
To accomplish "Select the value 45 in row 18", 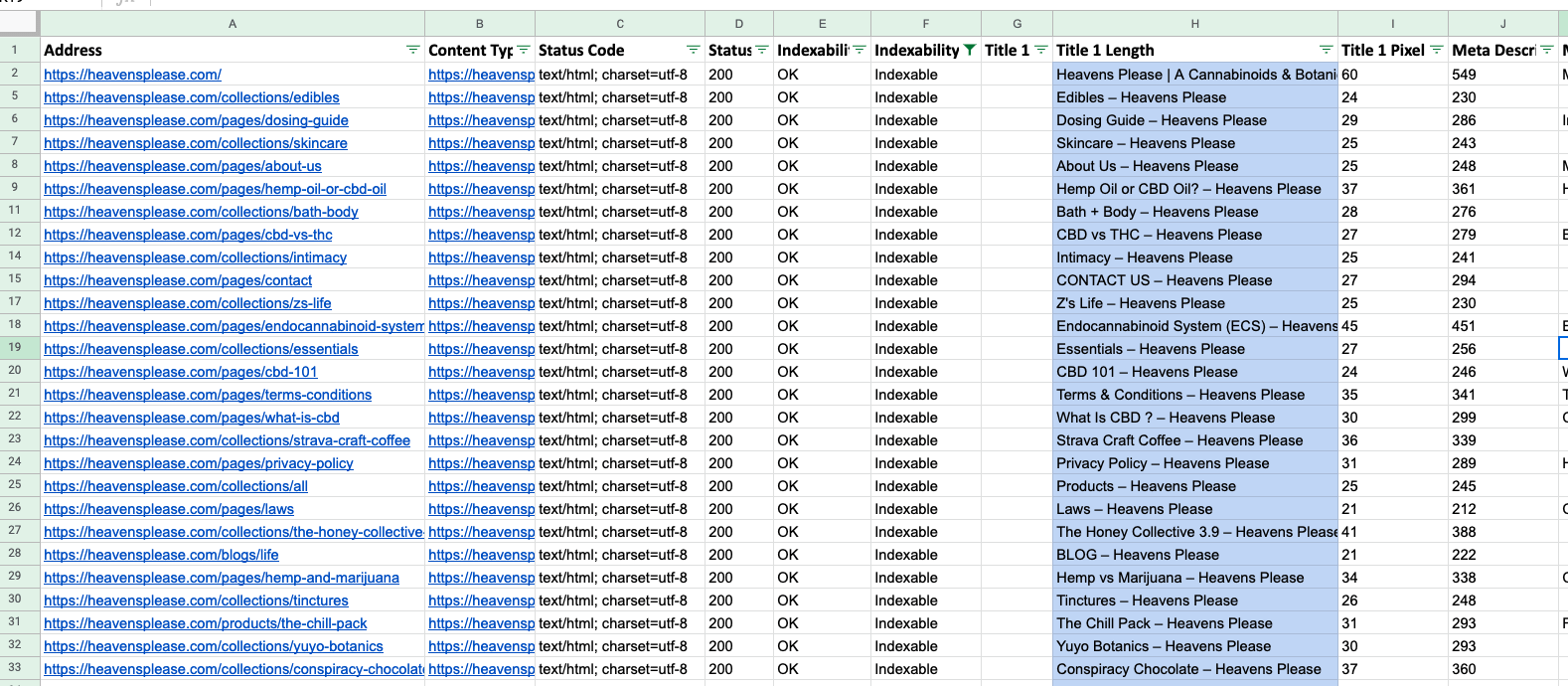I will (x=1393, y=326).
